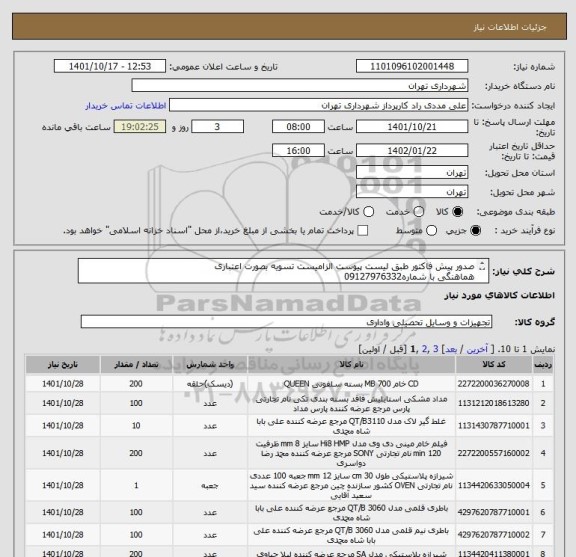This screenshot has width=576, height=557.
Task: Select item code 429762078771 0001
Action: [x=493, y=512]
